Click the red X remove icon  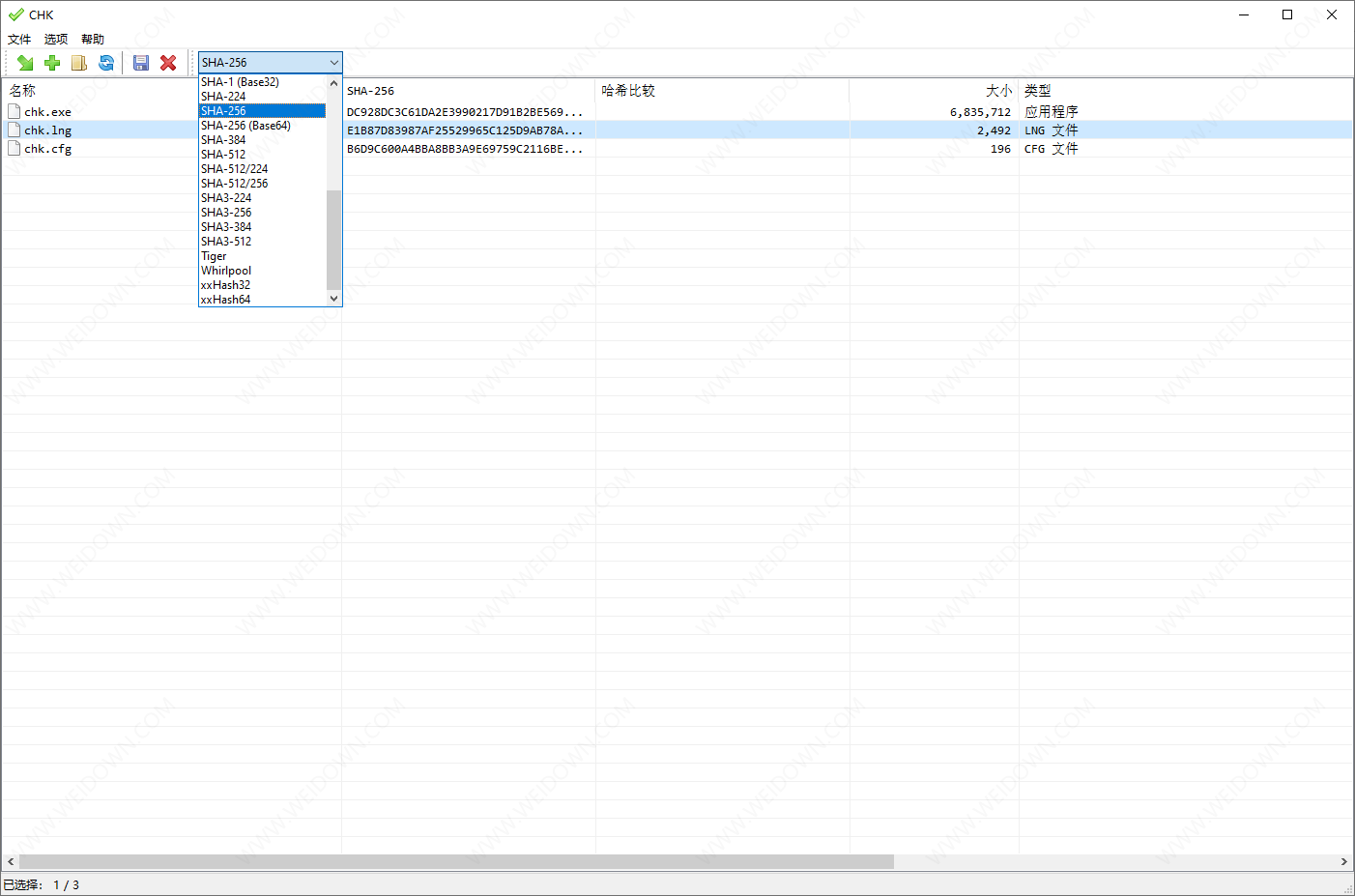pyautogui.click(x=168, y=63)
